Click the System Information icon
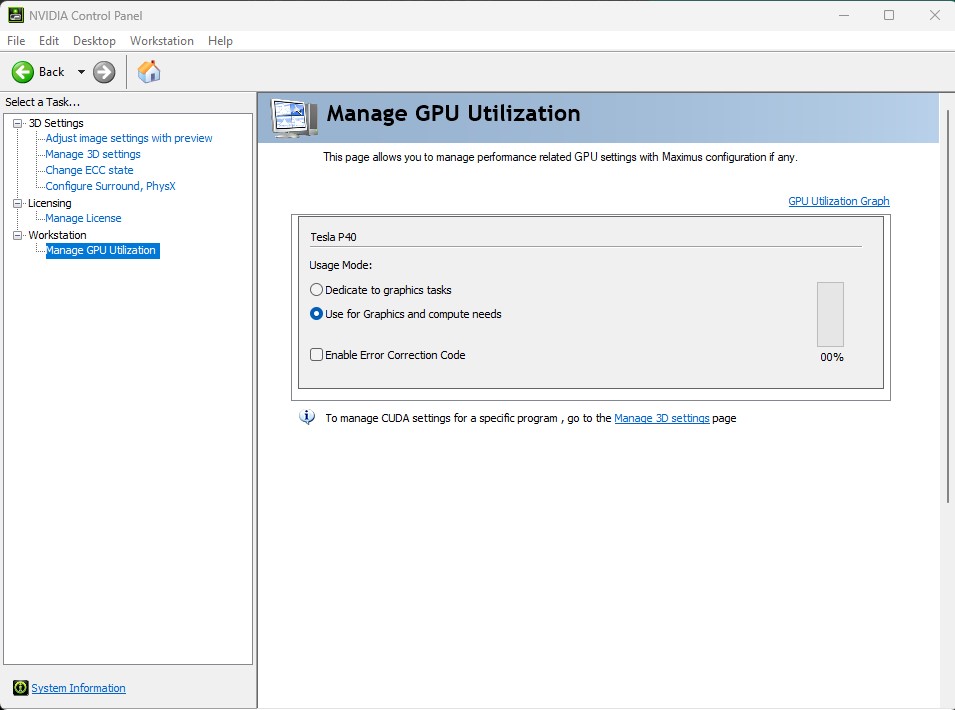The height and width of the screenshot is (710, 955). point(20,688)
